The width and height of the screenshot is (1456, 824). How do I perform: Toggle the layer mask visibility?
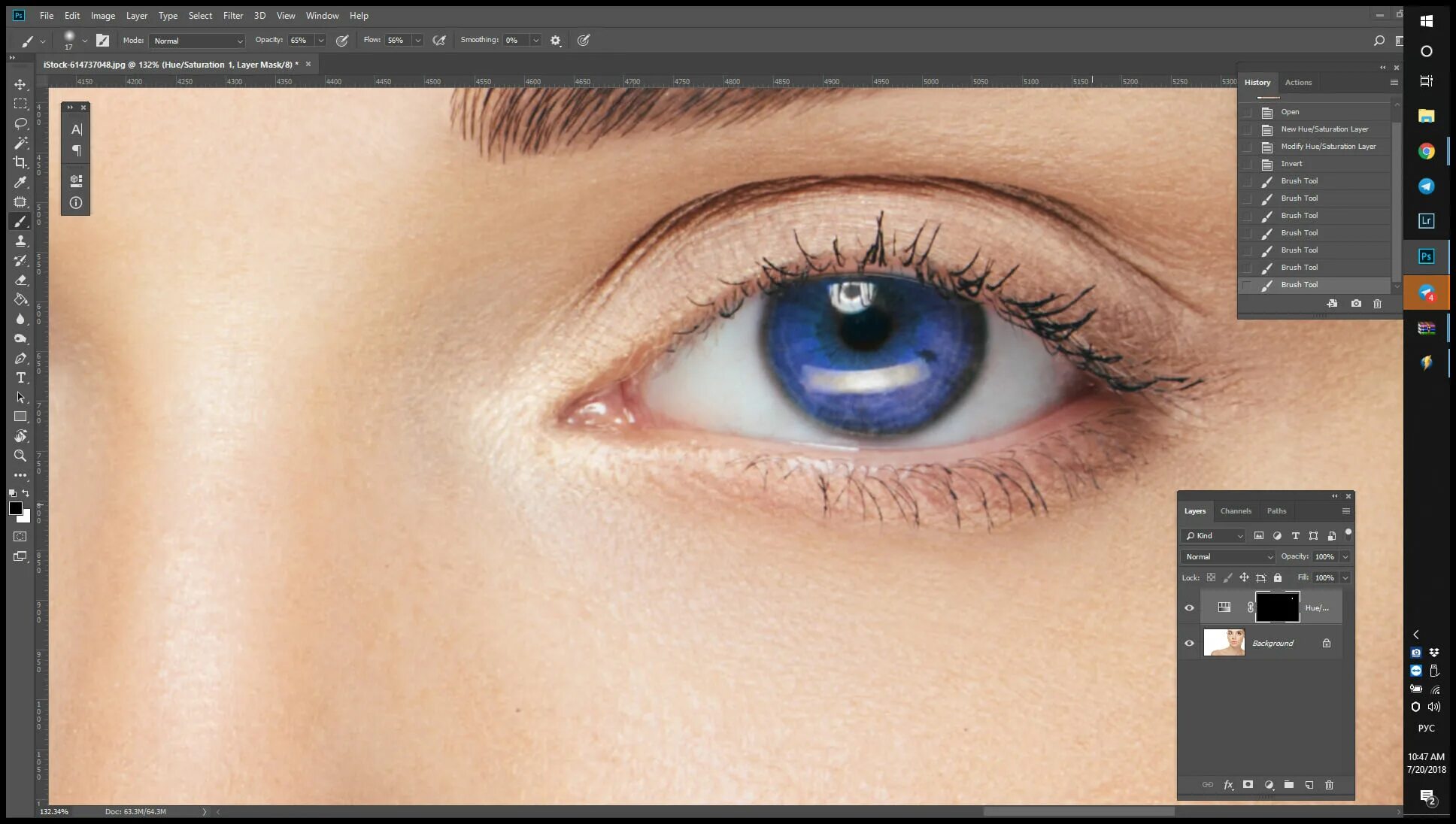coord(1278,607)
